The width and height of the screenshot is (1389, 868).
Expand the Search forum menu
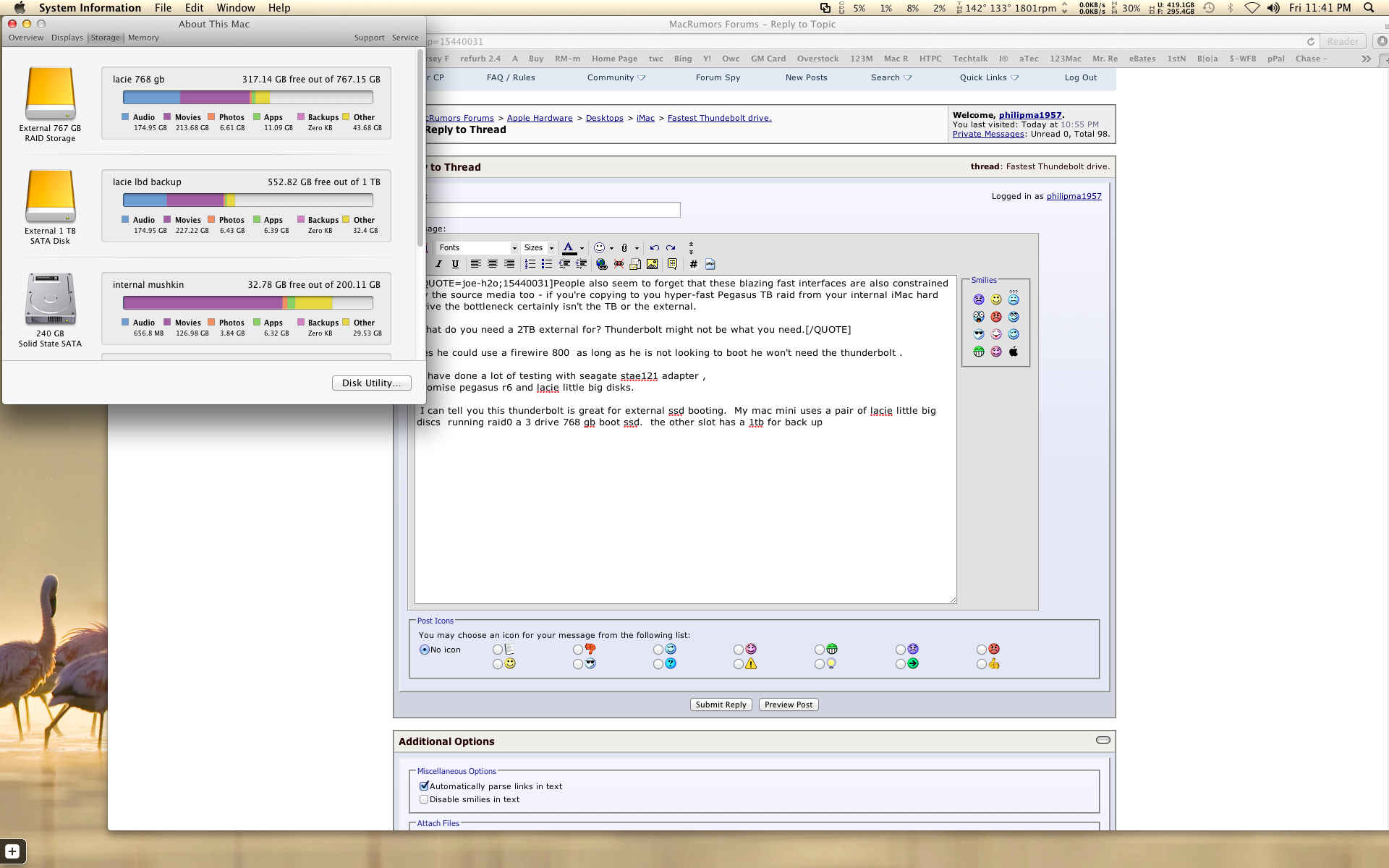tap(891, 77)
